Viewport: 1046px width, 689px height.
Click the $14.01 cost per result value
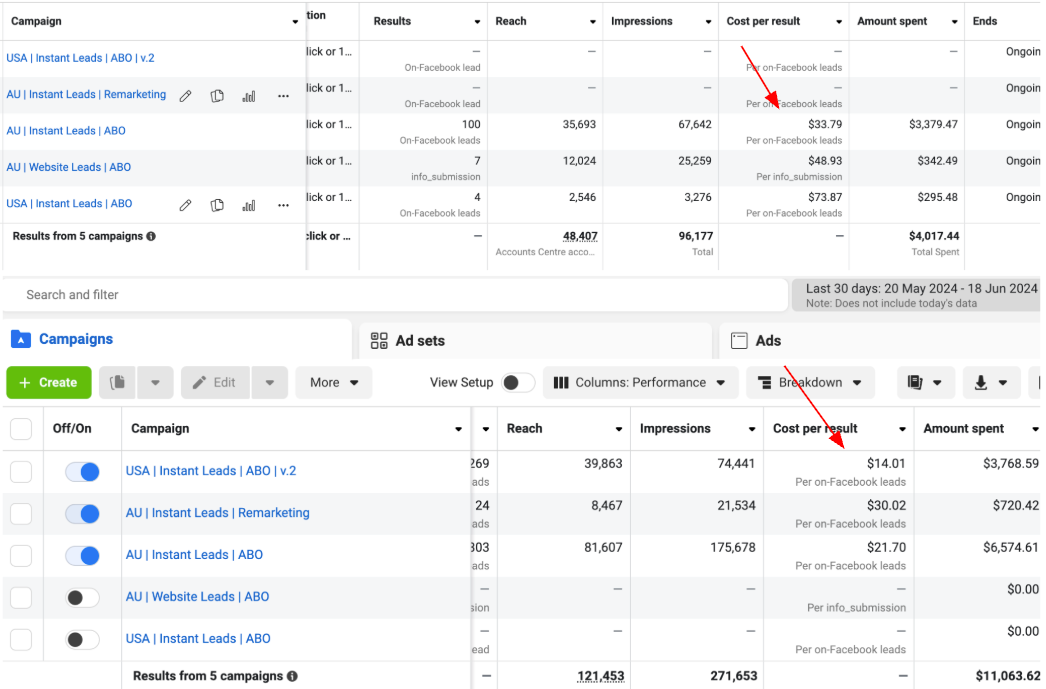(886, 464)
